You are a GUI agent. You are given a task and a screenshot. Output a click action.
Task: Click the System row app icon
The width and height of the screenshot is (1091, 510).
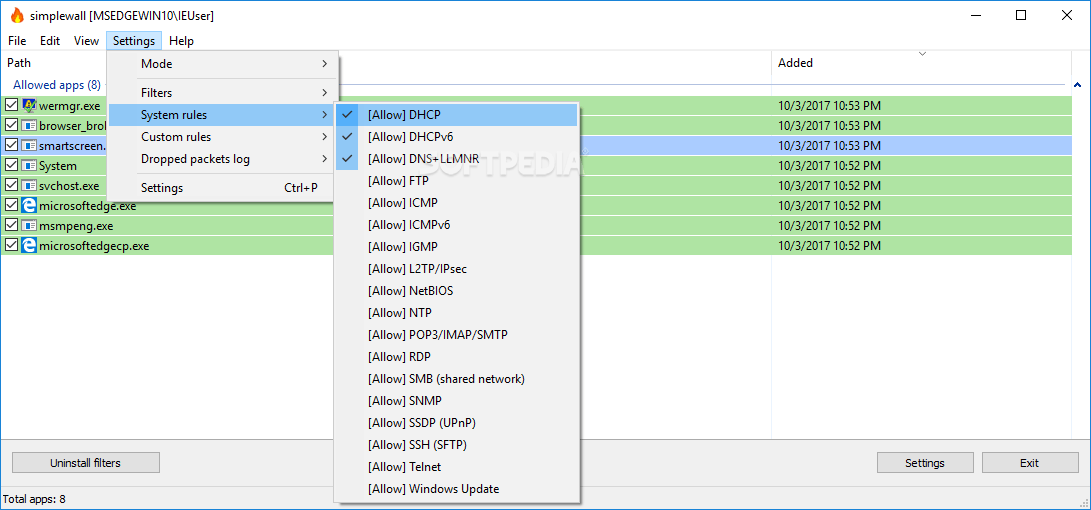tap(29, 166)
